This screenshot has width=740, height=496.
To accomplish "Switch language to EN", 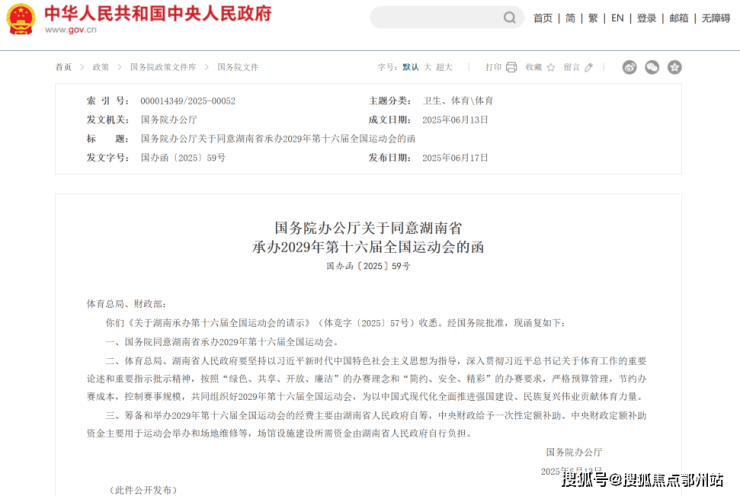I will click(x=617, y=18).
